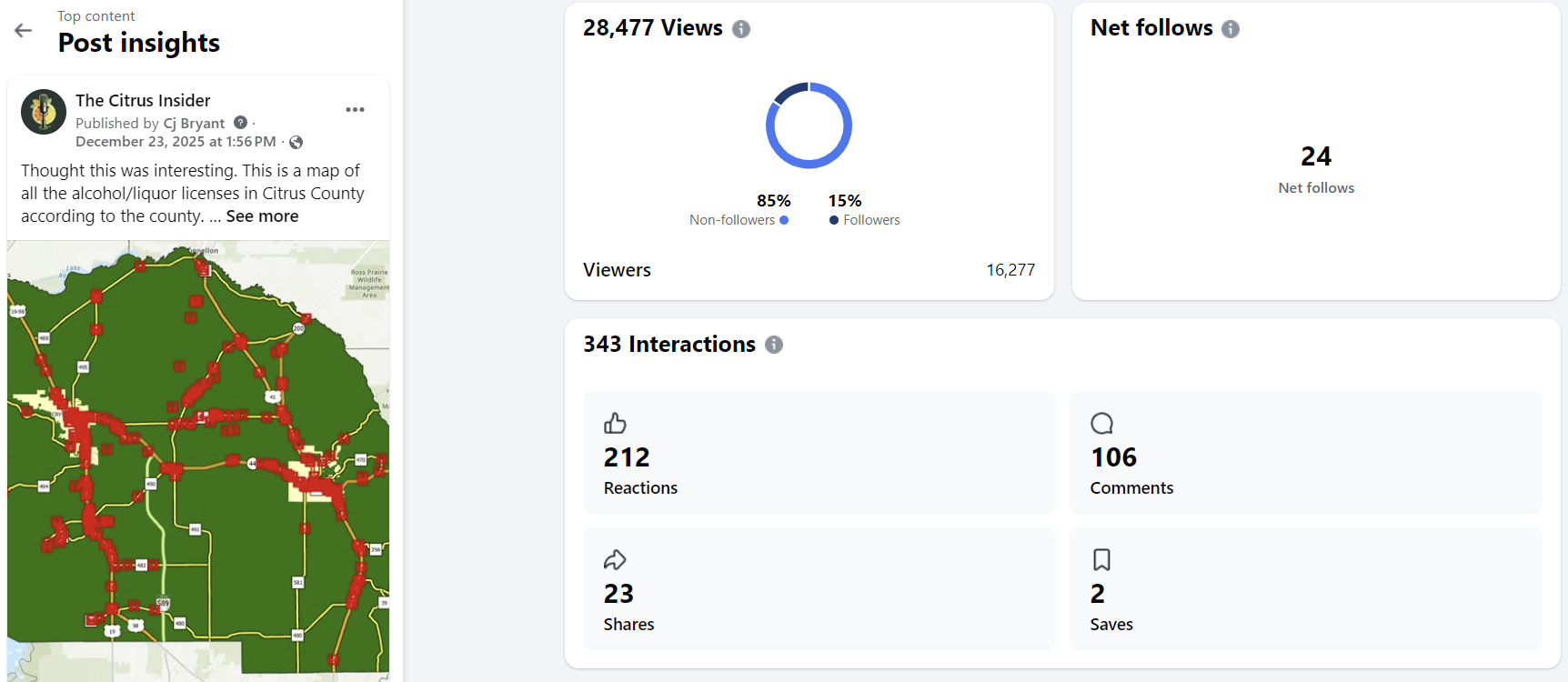Click the Saves bookmark icon

(1101, 560)
